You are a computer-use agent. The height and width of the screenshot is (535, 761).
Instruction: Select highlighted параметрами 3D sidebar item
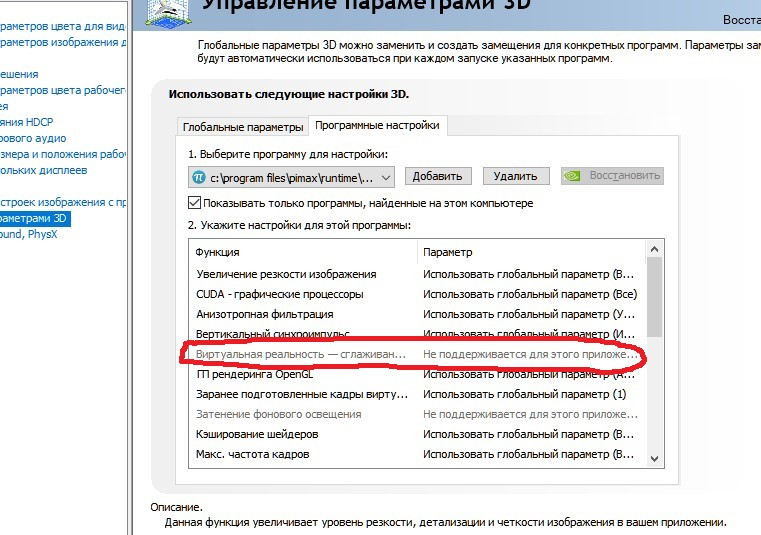[x=35, y=218]
